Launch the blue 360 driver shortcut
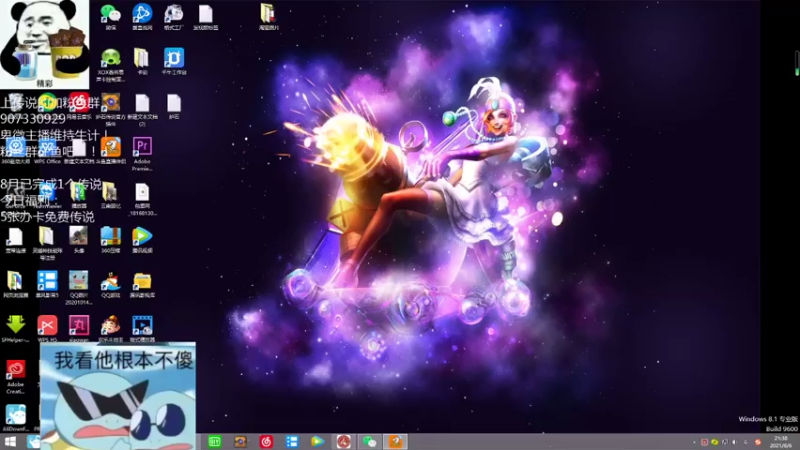Viewport: 800px width, 450px height. pos(15,151)
